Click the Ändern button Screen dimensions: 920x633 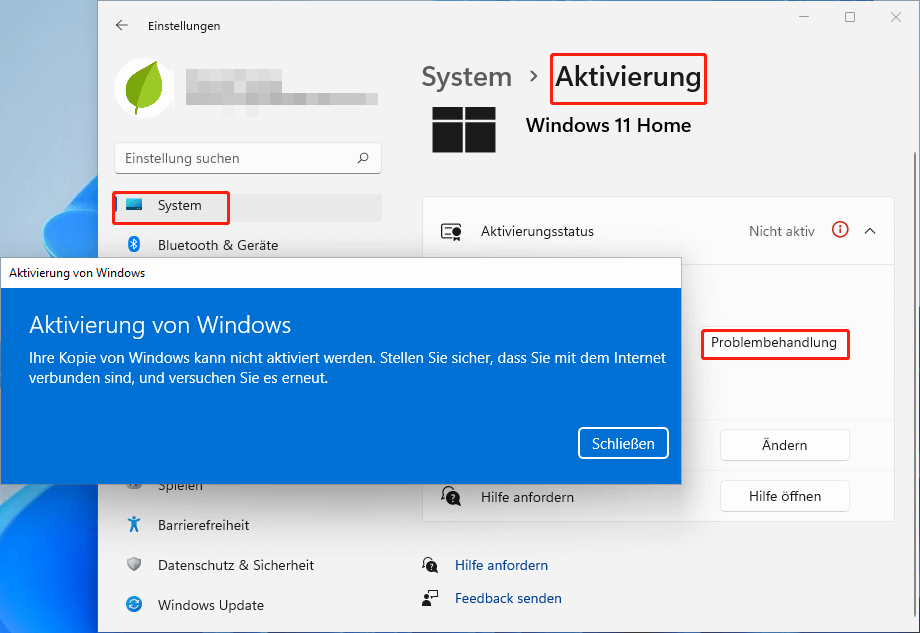[x=784, y=445]
